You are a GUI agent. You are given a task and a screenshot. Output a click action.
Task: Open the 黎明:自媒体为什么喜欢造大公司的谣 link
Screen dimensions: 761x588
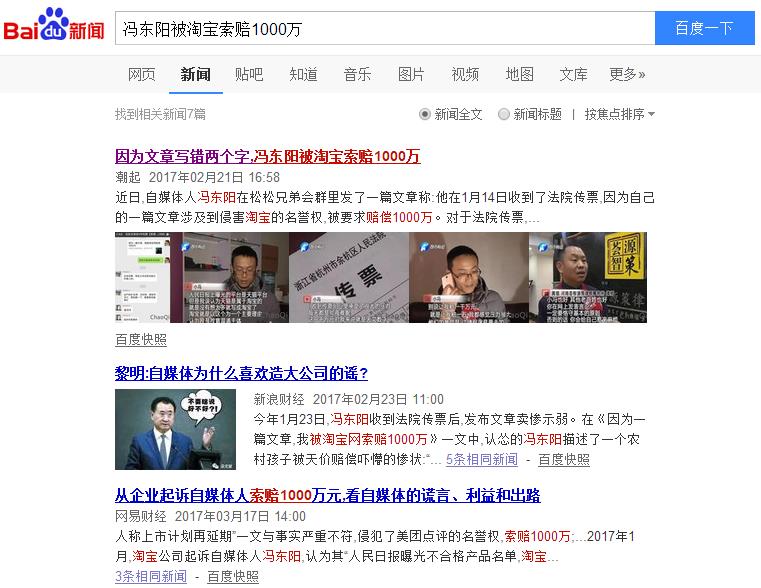pyautogui.click(x=241, y=373)
